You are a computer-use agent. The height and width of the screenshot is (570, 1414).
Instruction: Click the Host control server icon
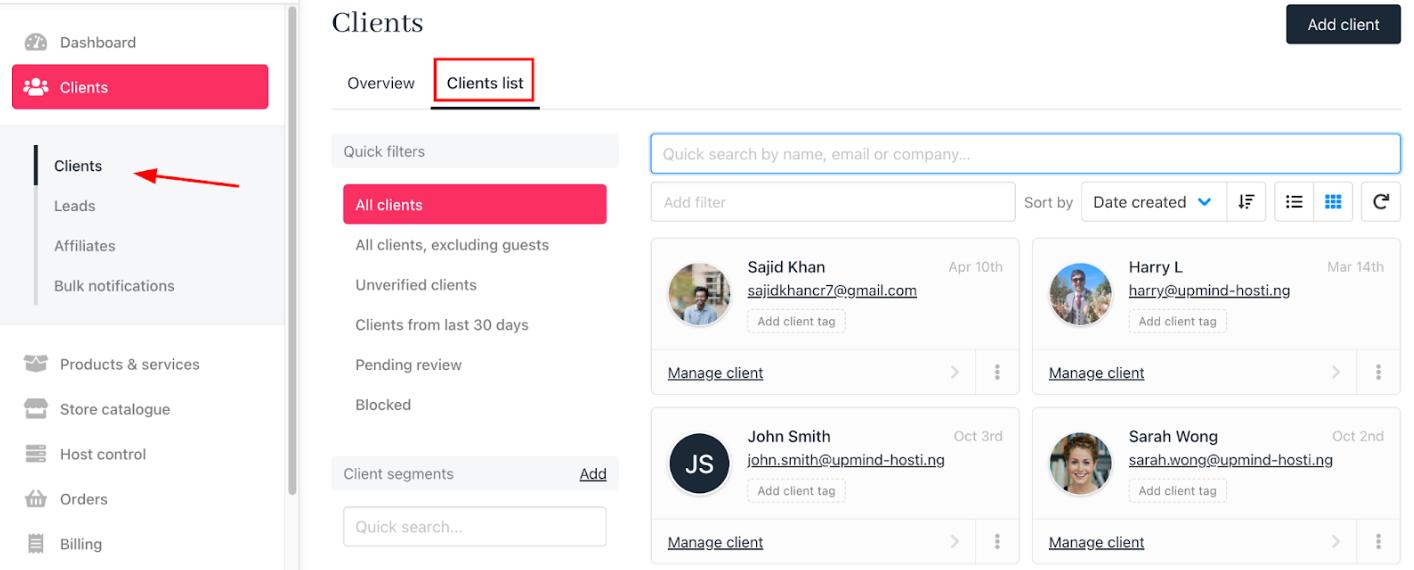pyautogui.click(x=36, y=454)
